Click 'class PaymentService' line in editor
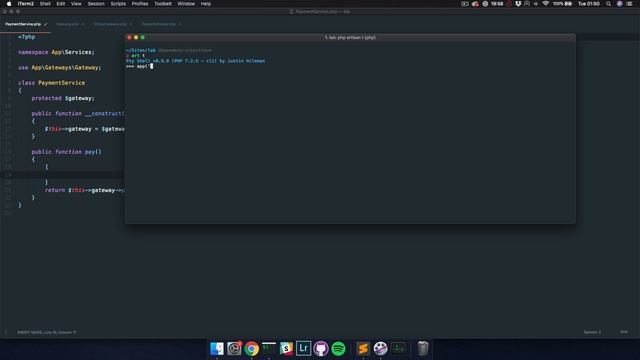 (x=51, y=83)
